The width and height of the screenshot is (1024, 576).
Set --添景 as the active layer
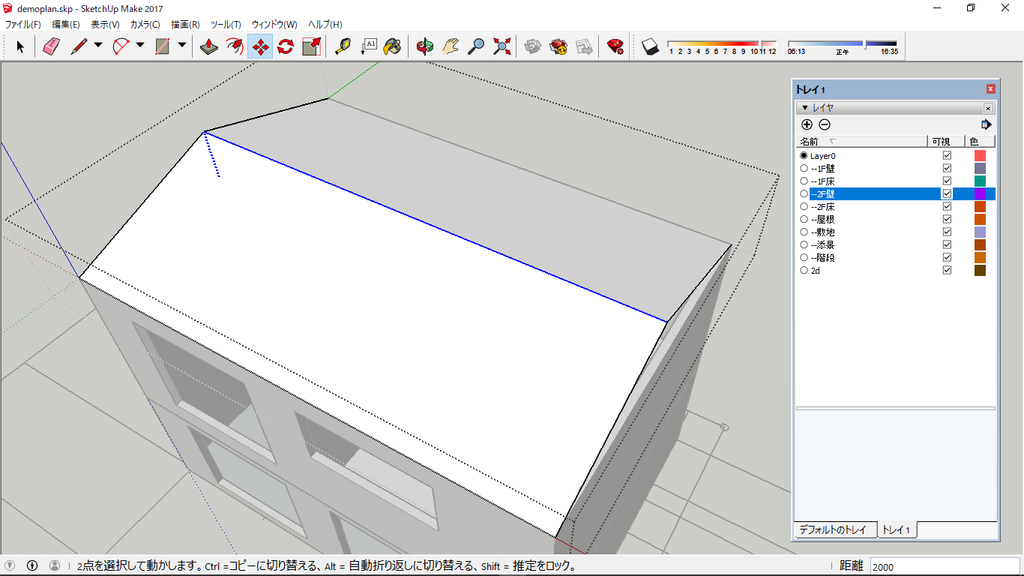click(804, 245)
